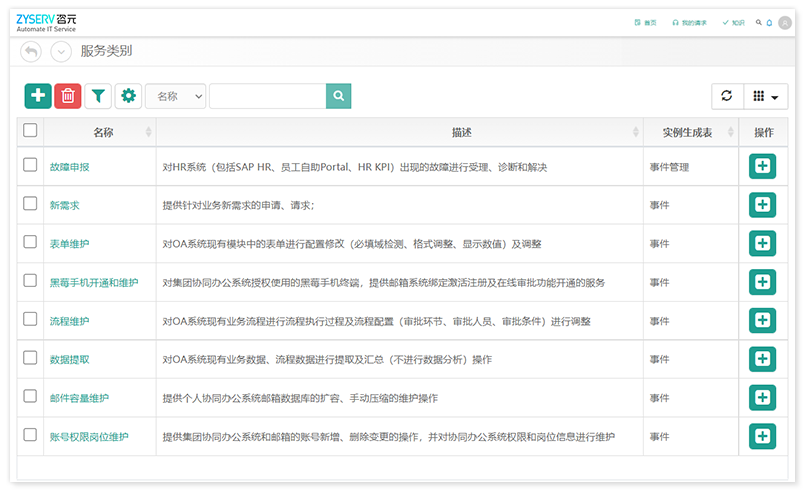Expand the circular chevron-down button
The width and height of the screenshot is (808, 495).
[61, 52]
